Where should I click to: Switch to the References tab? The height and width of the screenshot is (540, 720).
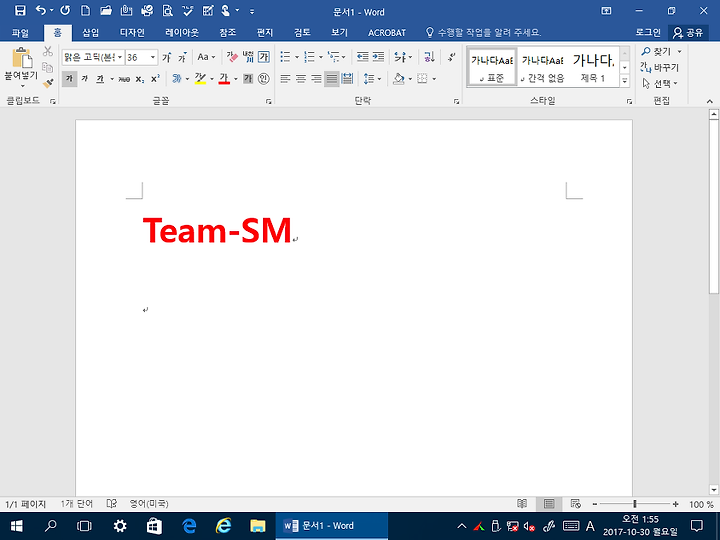coord(228,33)
